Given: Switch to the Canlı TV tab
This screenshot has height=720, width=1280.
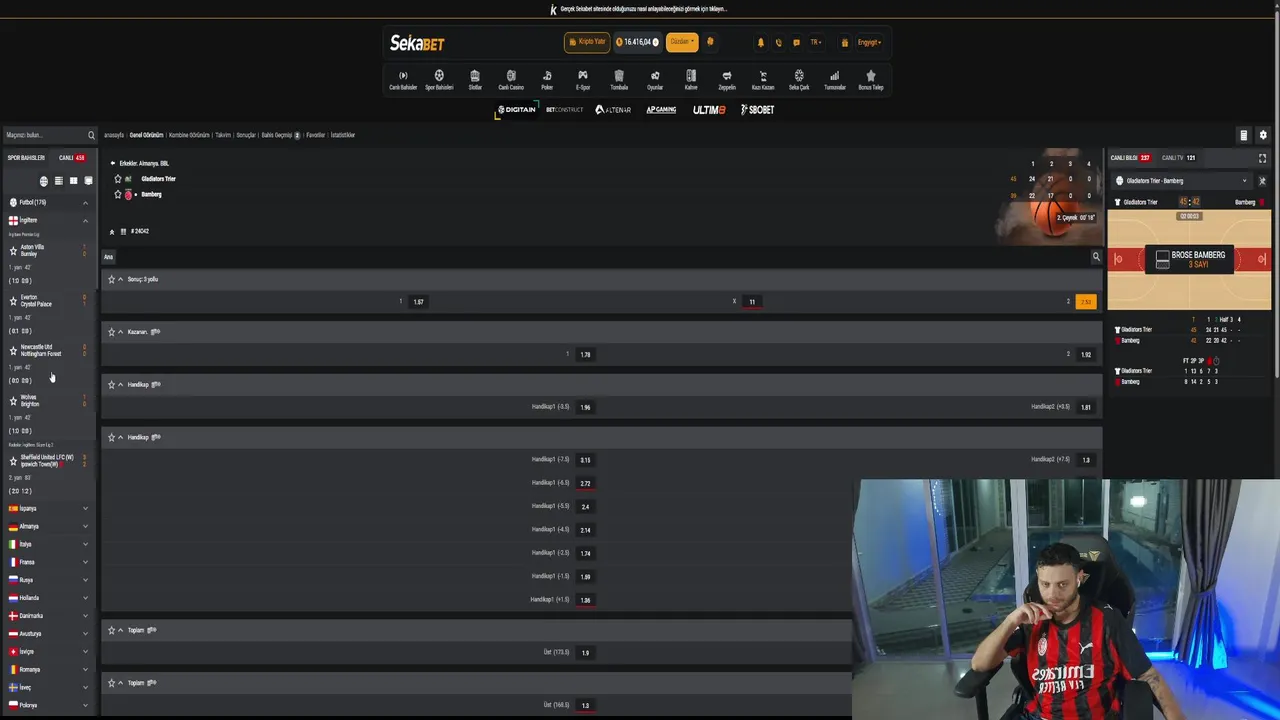Looking at the screenshot, I should (x=1178, y=158).
